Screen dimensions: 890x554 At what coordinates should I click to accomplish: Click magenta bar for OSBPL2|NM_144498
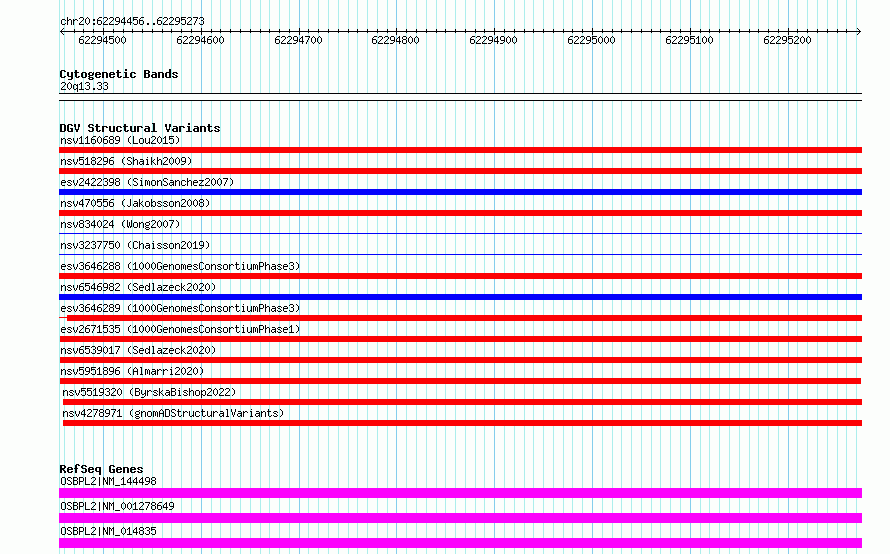[460, 493]
